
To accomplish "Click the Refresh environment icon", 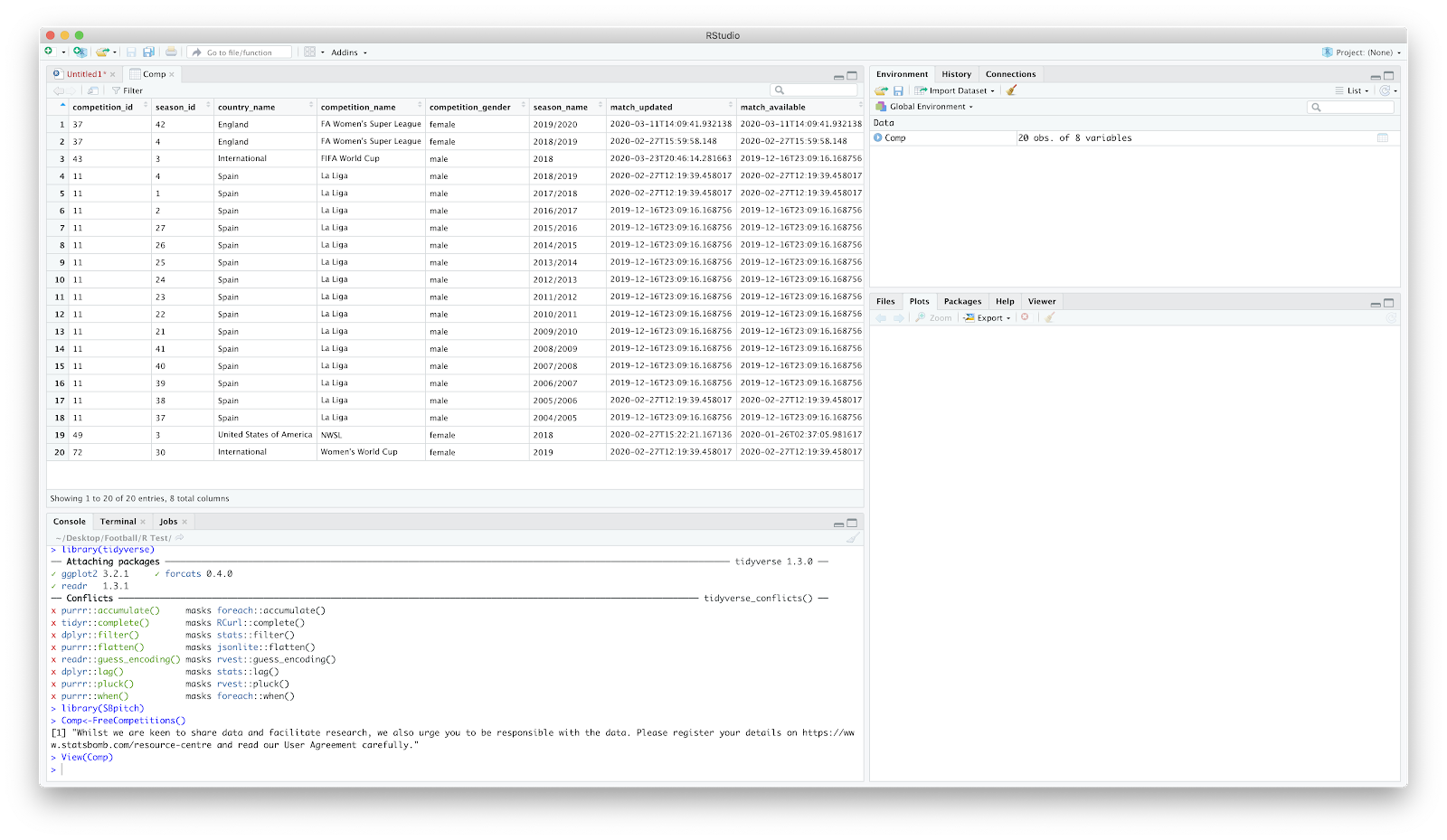I will tap(1384, 90).
